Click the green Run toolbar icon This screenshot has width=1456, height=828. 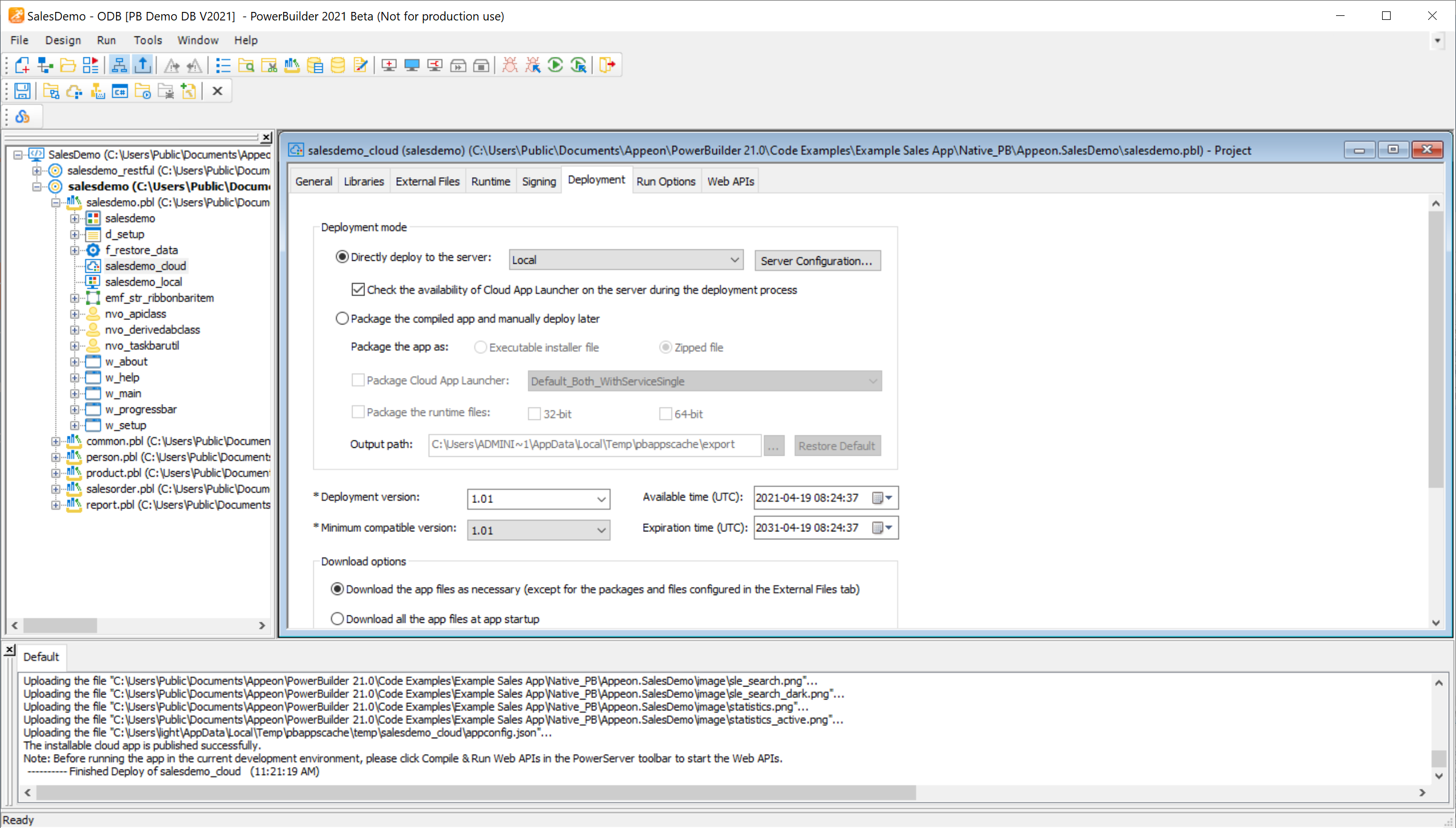pos(555,65)
